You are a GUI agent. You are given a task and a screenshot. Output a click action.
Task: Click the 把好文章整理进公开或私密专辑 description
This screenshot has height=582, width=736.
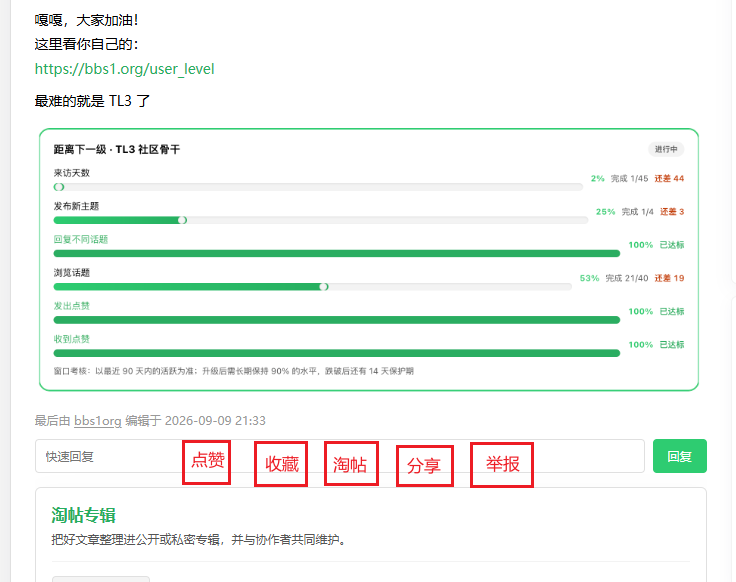tap(199, 540)
